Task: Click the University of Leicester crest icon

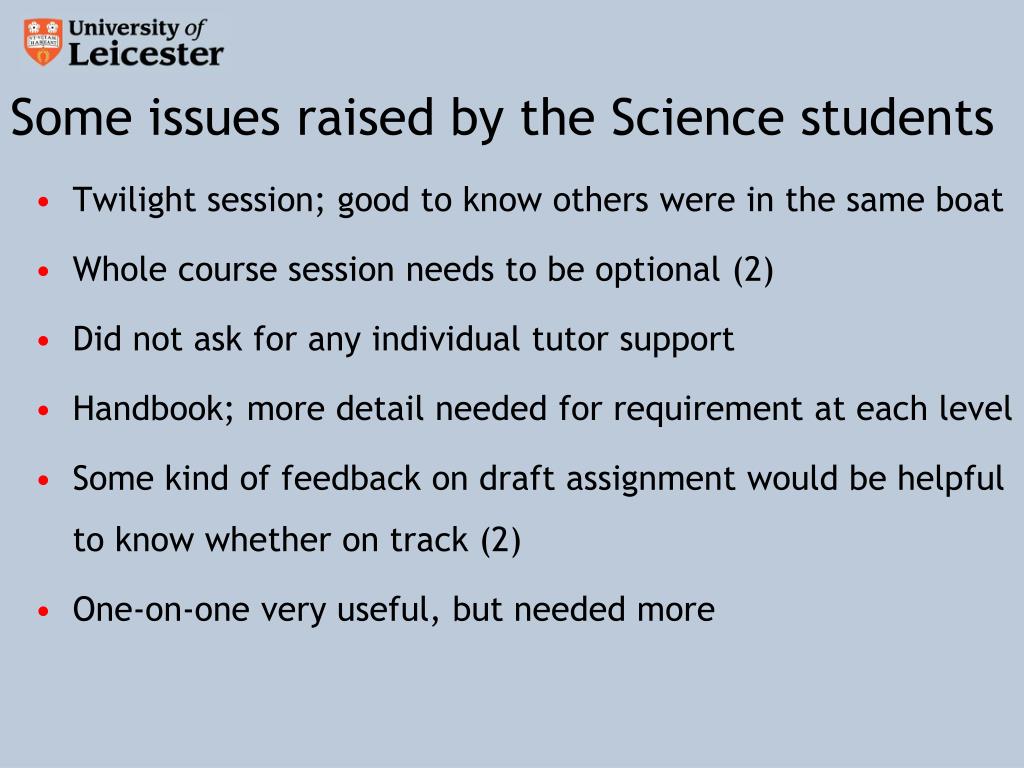Action: coord(43,42)
